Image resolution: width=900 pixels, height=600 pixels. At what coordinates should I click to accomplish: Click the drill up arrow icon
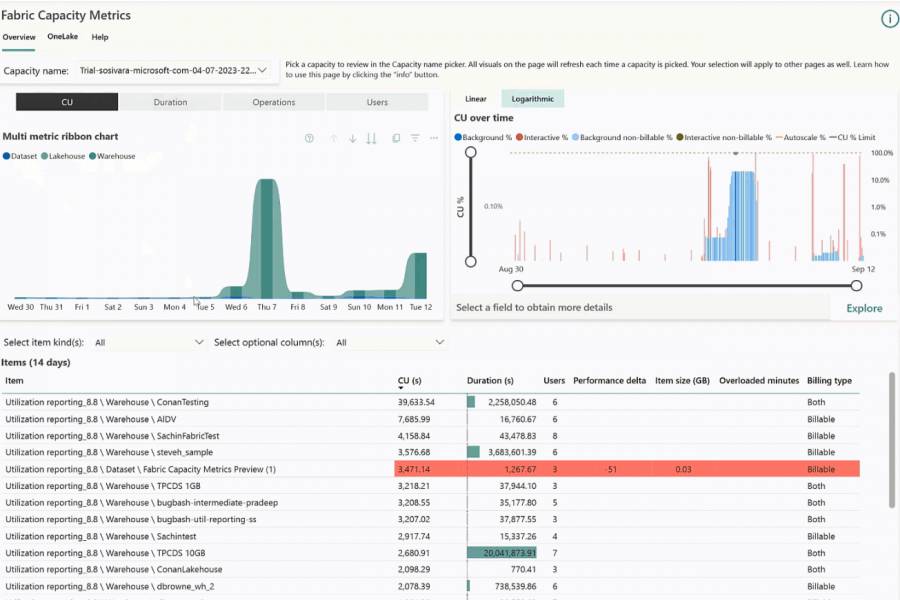tap(333, 138)
